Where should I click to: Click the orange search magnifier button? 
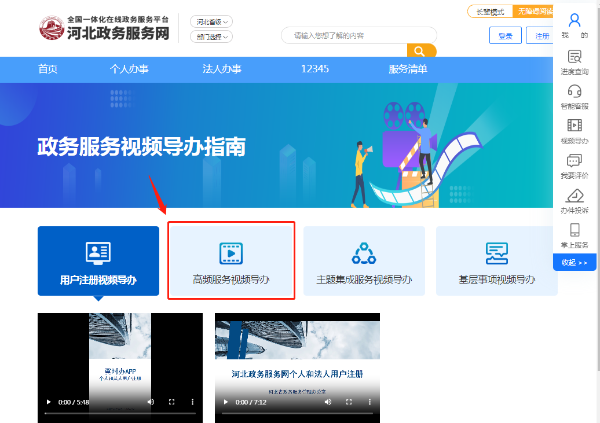[421, 51]
